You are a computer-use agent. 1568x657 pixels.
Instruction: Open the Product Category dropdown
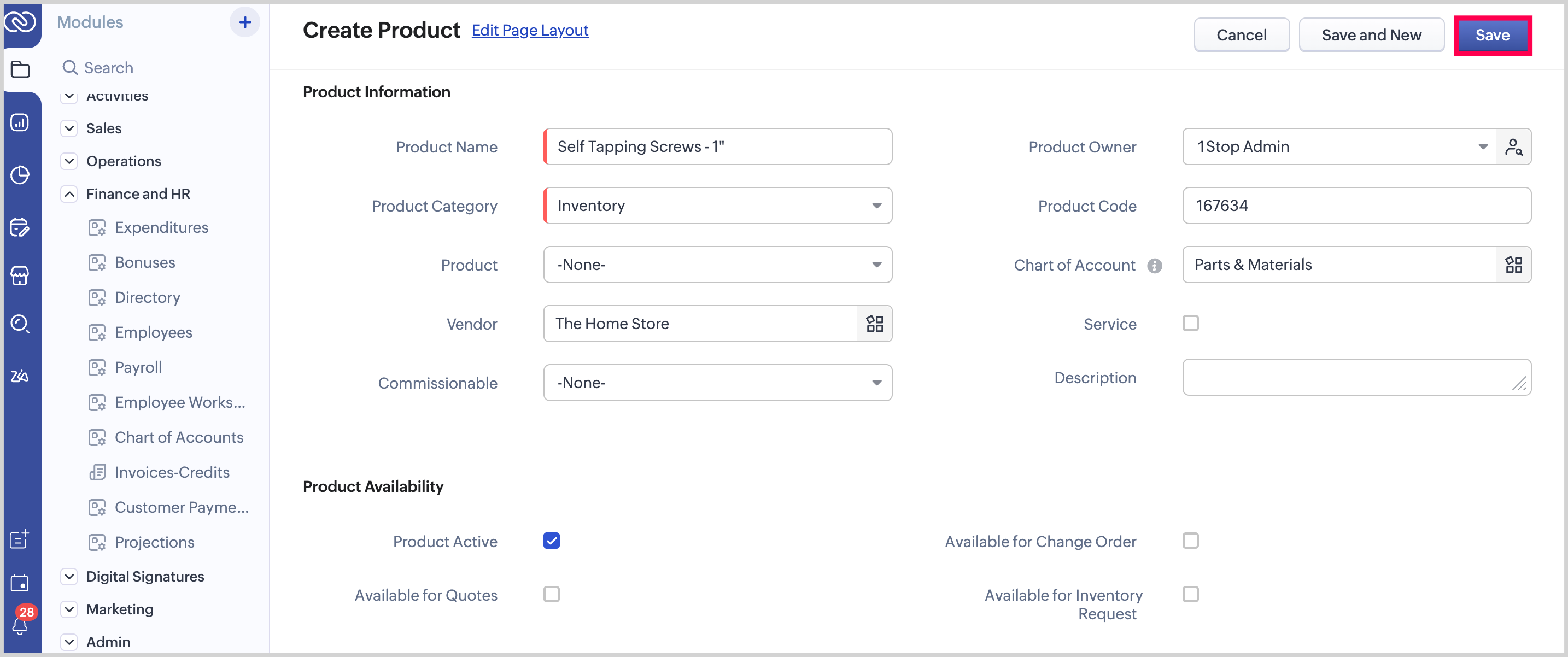pos(718,206)
